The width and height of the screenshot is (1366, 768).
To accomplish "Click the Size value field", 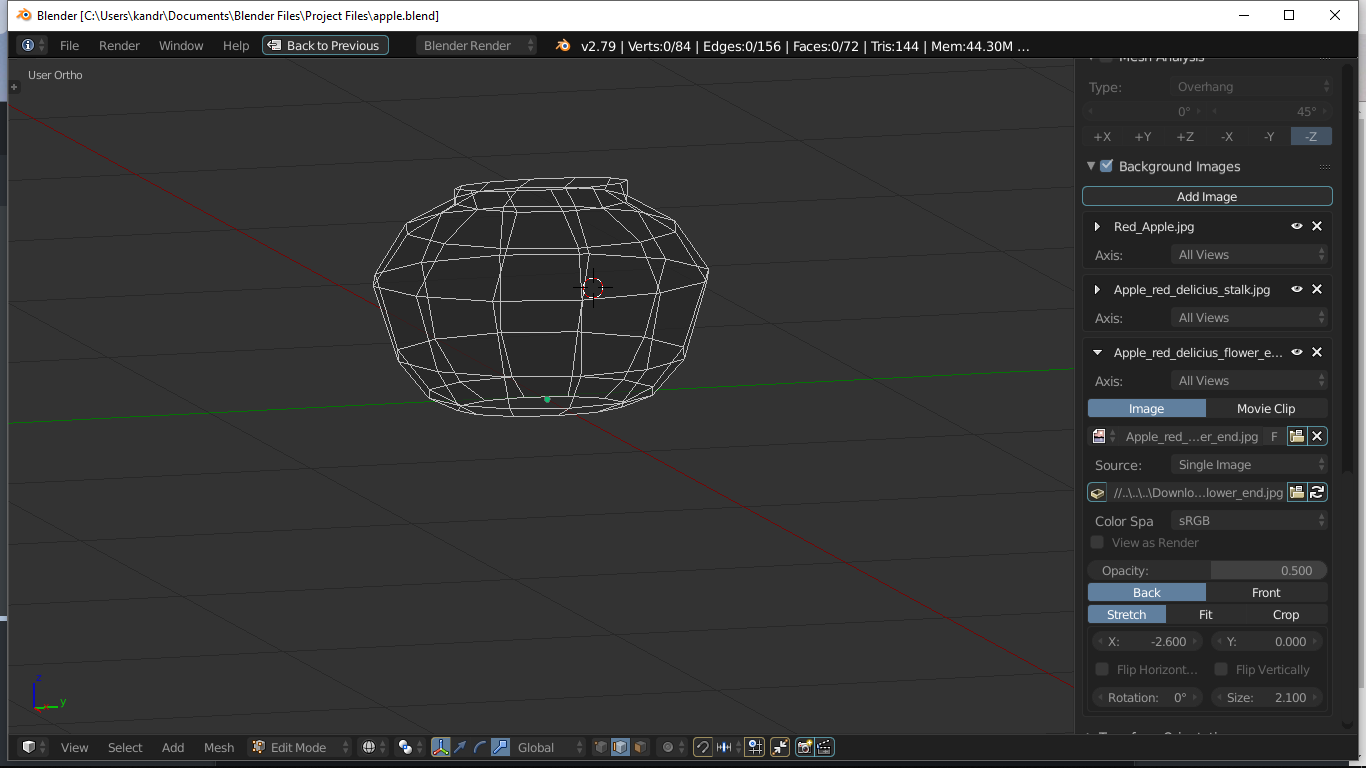I will coord(1268,697).
